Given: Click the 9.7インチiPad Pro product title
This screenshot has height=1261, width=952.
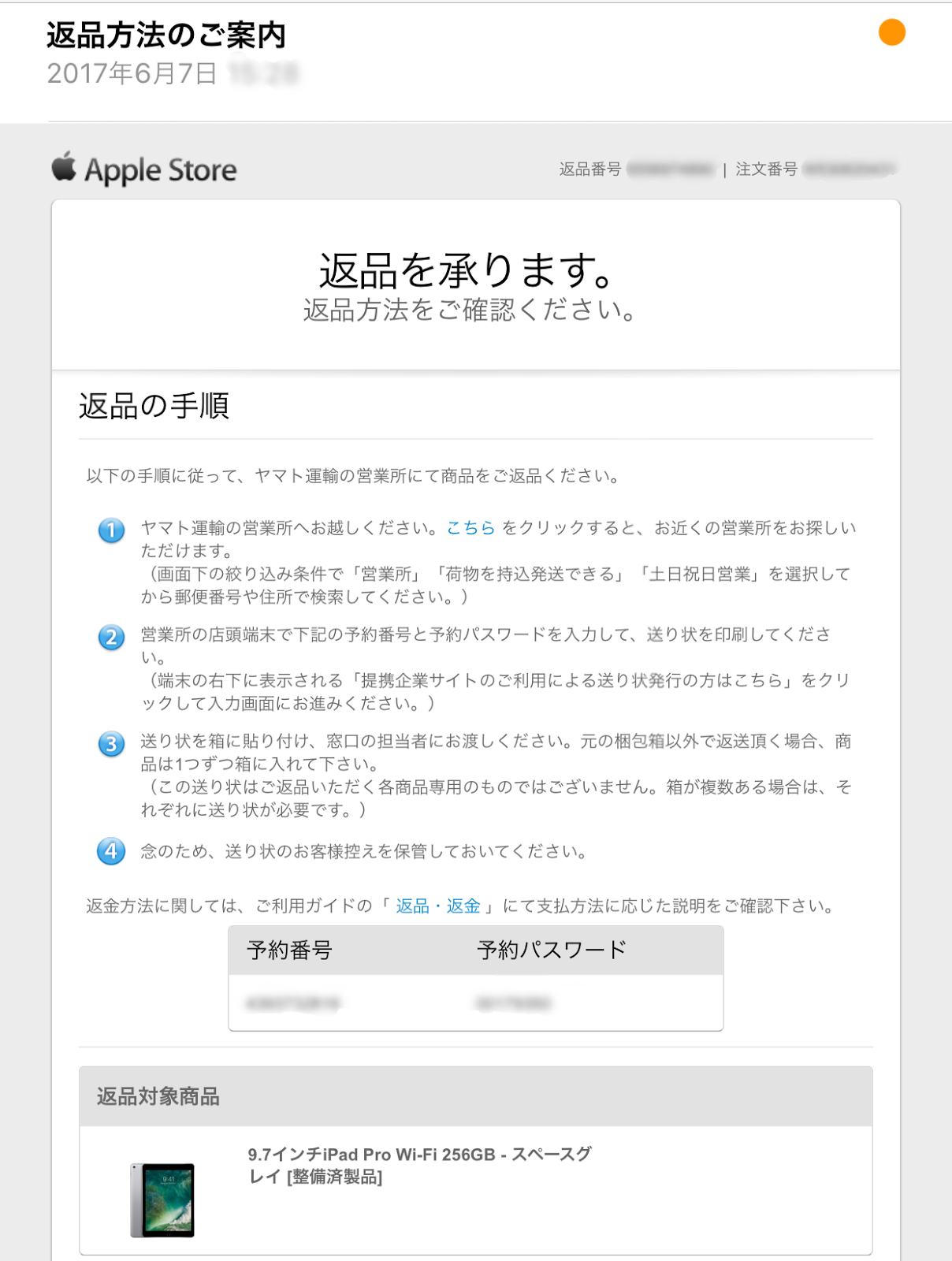Looking at the screenshot, I should pos(419,1166).
